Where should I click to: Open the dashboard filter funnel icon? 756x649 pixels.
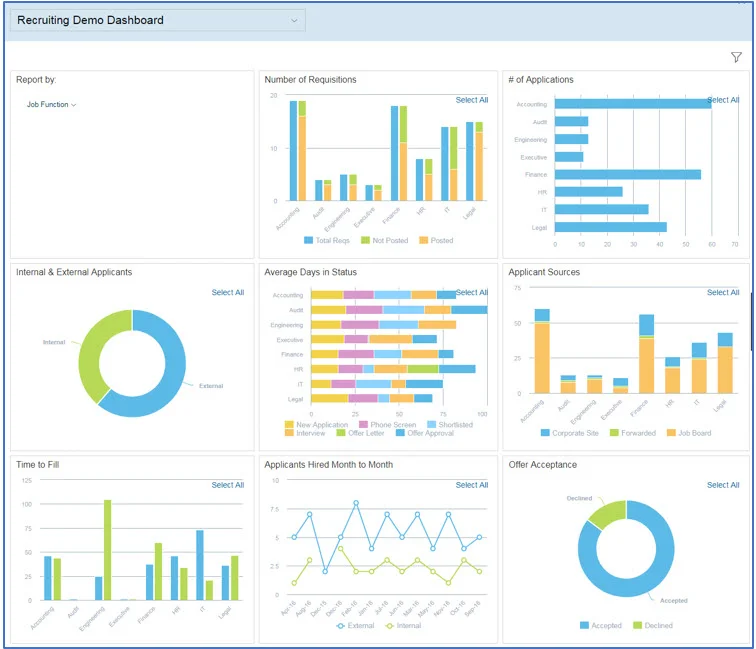point(736,58)
